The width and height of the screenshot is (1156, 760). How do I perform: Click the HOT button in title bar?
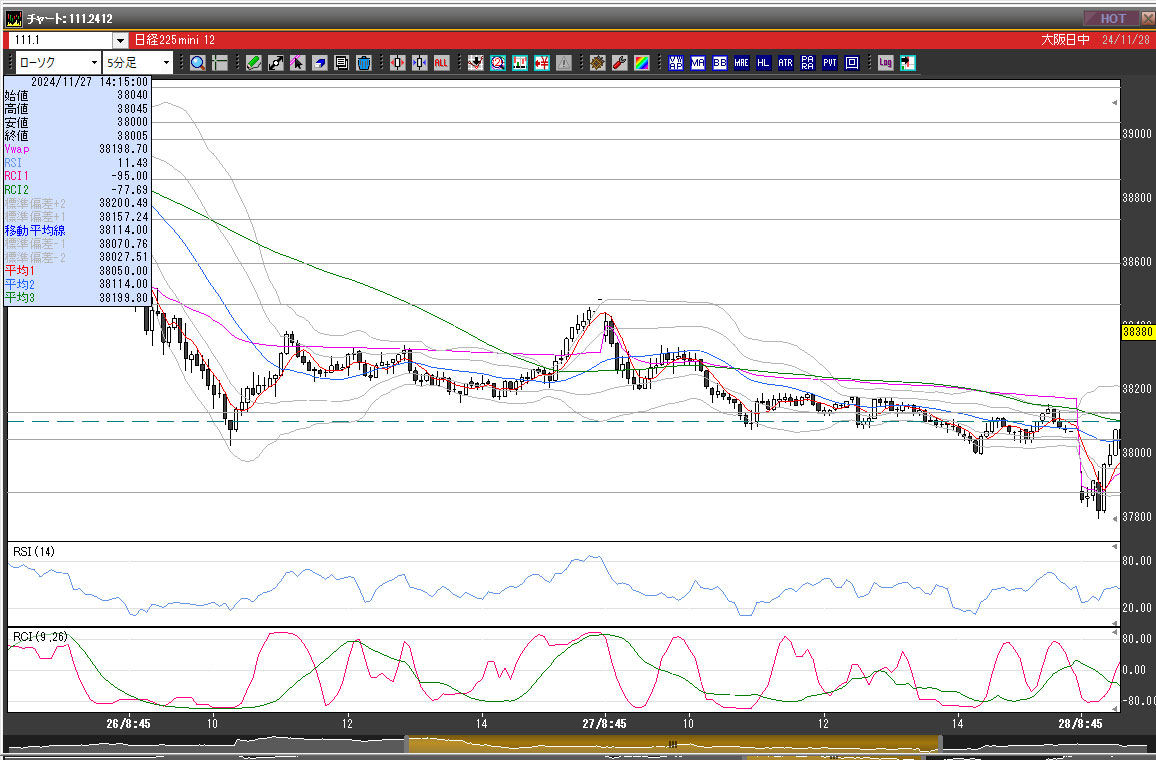pyautogui.click(x=1112, y=18)
